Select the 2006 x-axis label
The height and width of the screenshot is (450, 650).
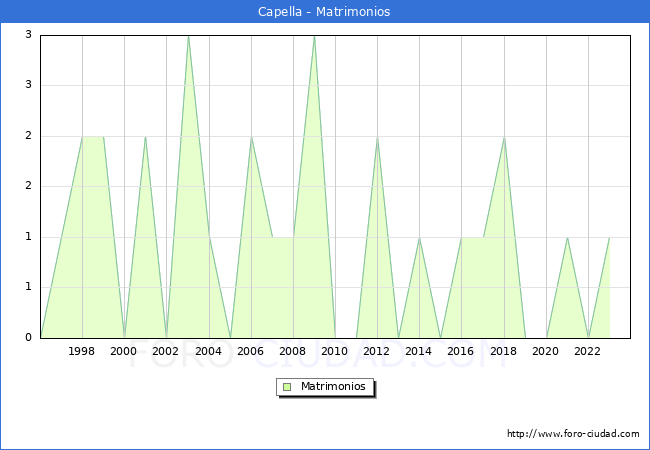click(250, 351)
